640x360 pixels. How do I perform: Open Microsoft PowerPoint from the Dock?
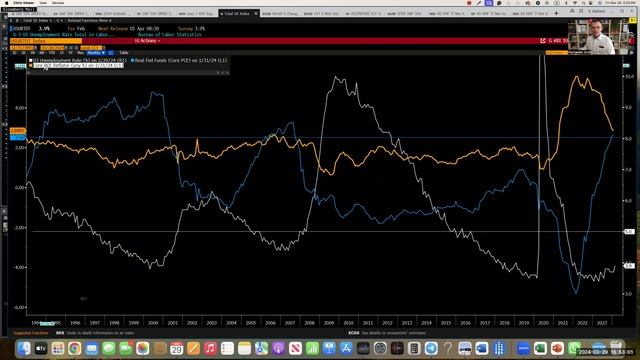(x=557, y=348)
